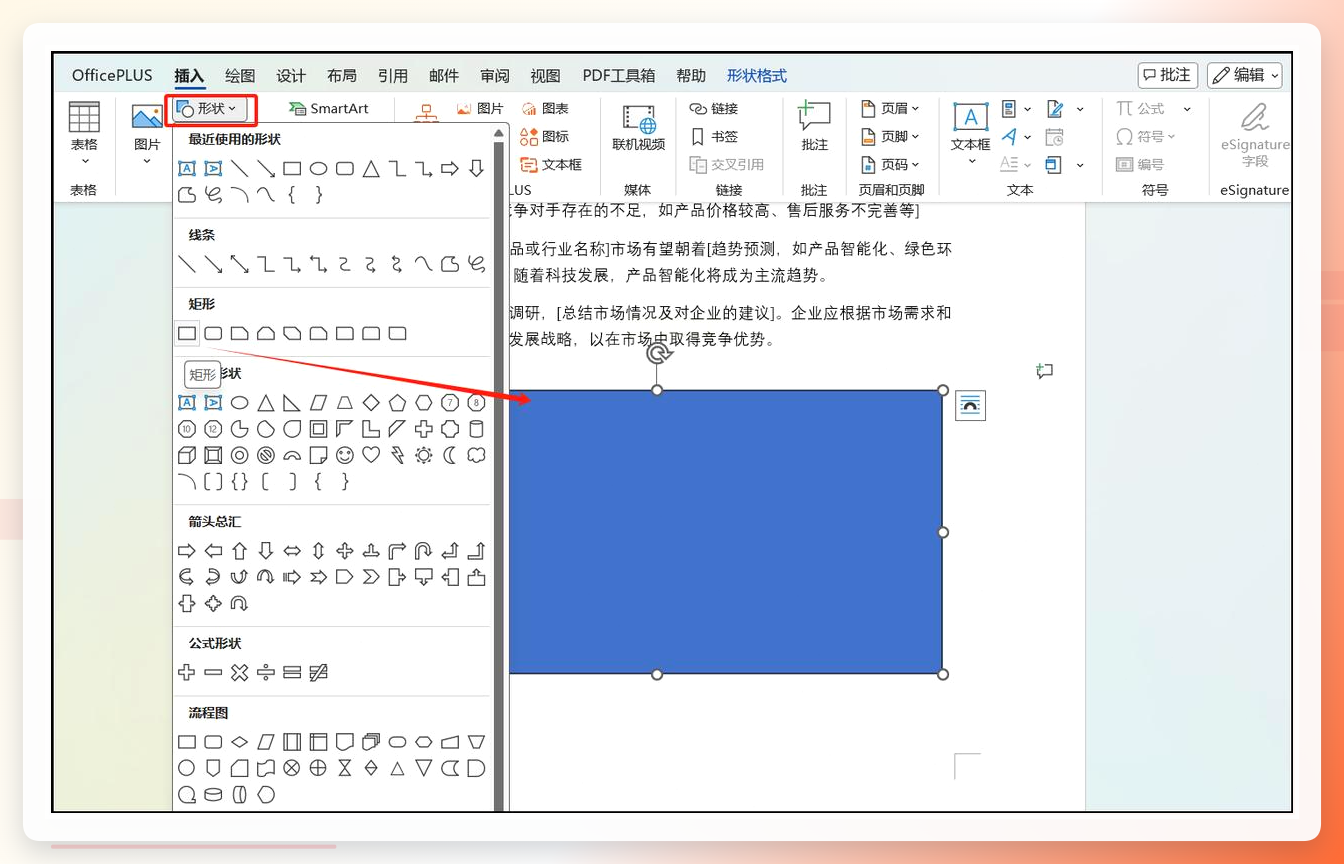This screenshot has height=864, width=1344.
Task: Choose the lightning bolt shape
Action: click(x=398, y=455)
